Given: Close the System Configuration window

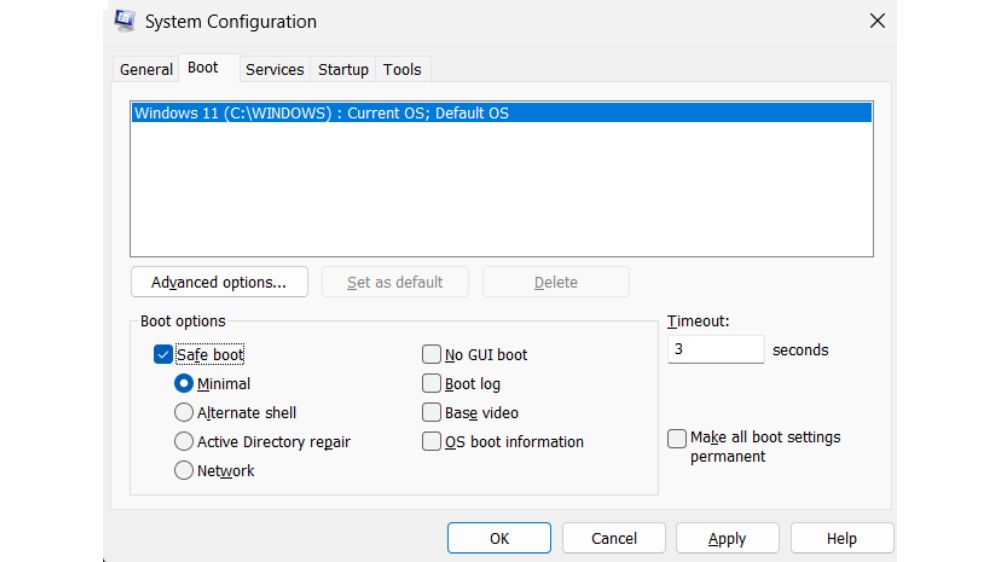Looking at the screenshot, I should (878, 21).
